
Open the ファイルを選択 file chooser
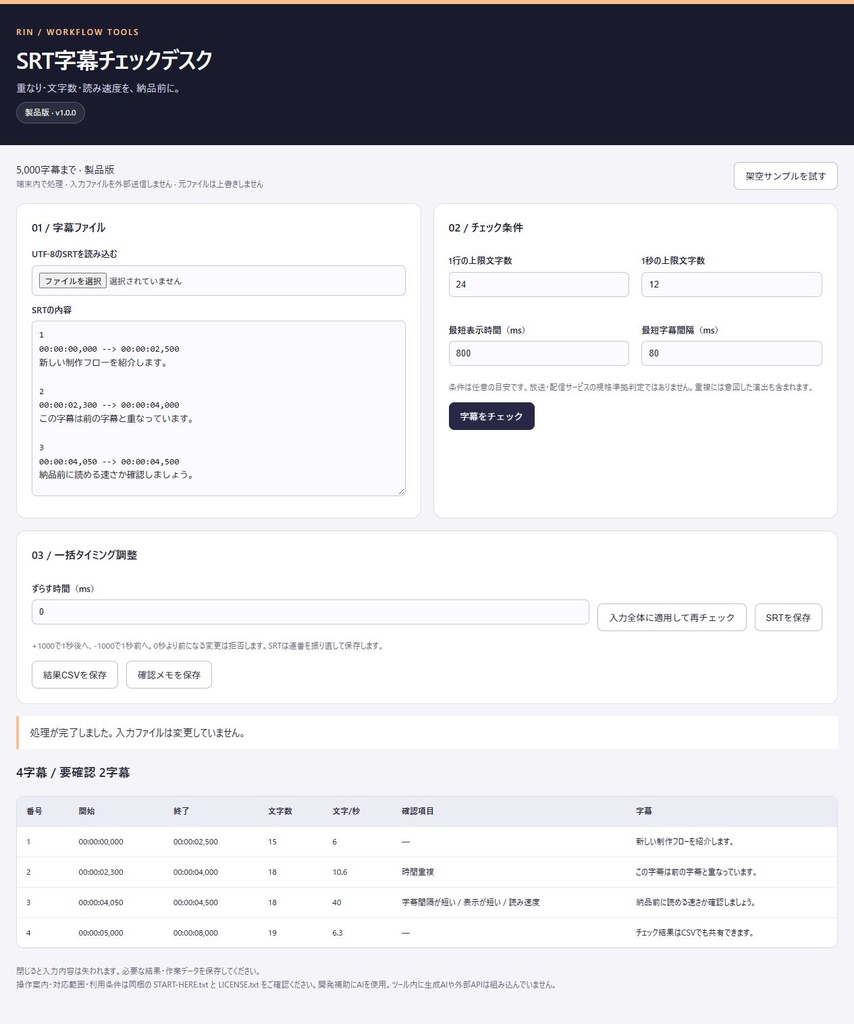click(x=72, y=281)
